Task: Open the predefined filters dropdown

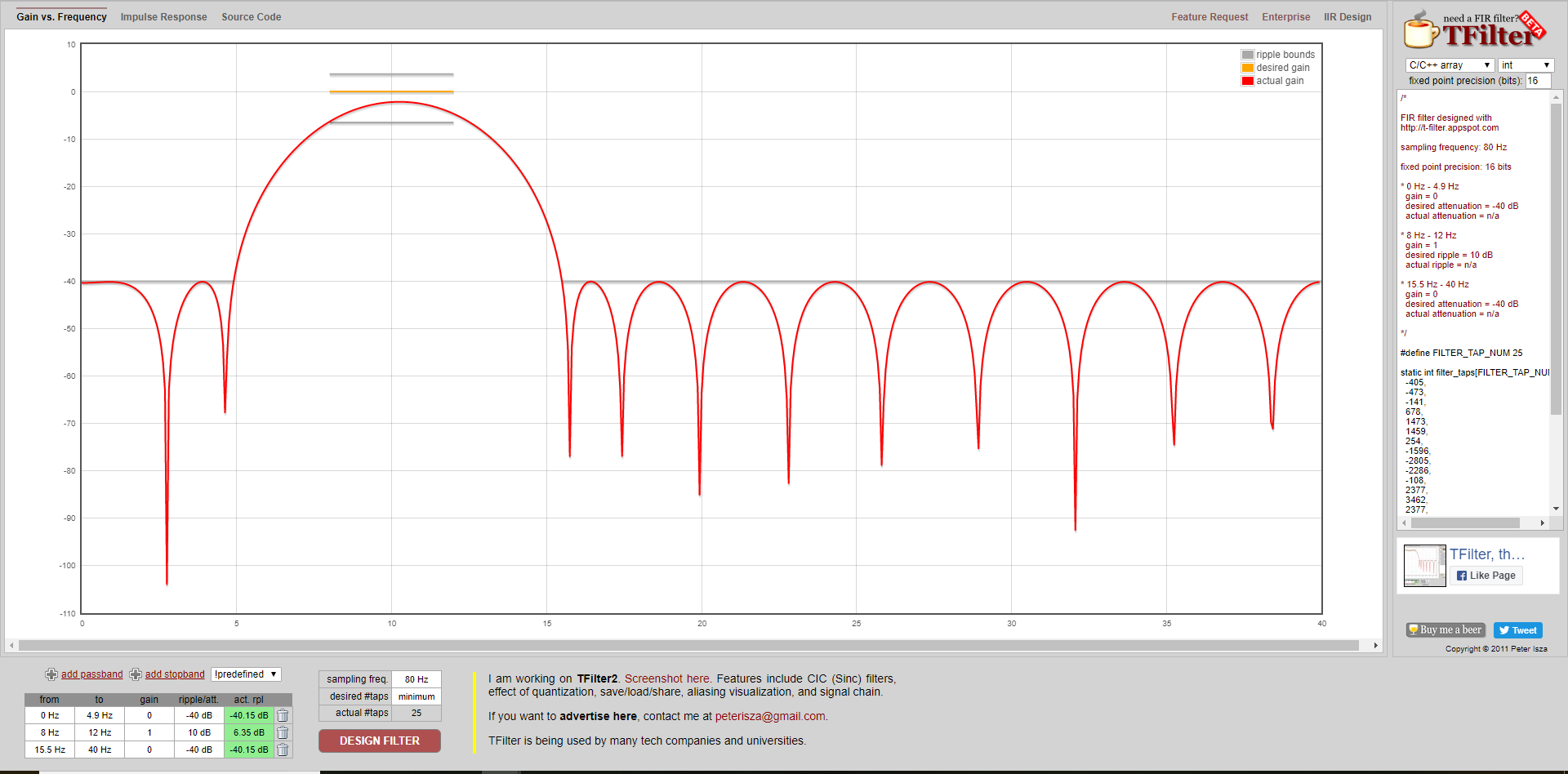Action: coord(246,674)
